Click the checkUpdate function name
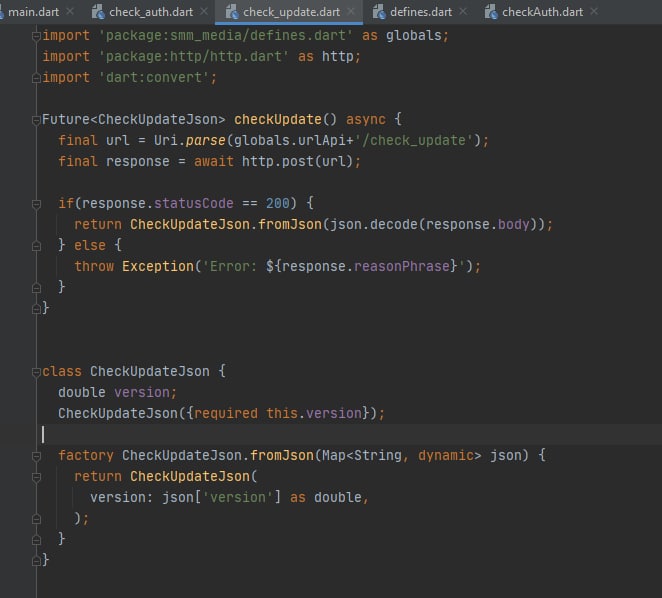This screenshot has height=598, width=662. coord(278,120)
